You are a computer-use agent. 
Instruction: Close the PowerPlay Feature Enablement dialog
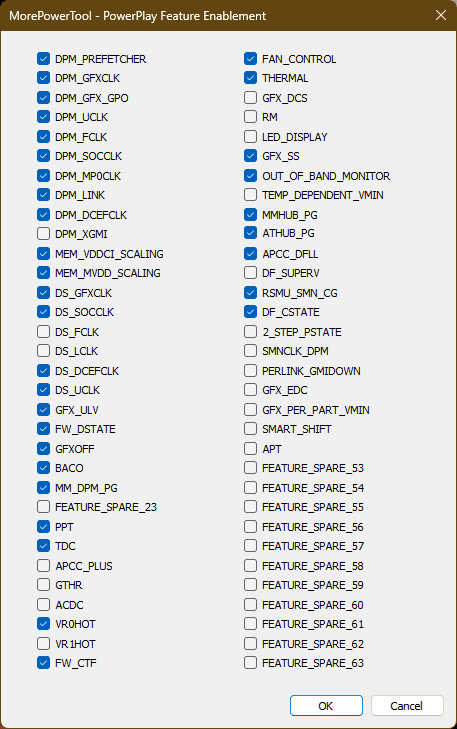tap(441, 15)
